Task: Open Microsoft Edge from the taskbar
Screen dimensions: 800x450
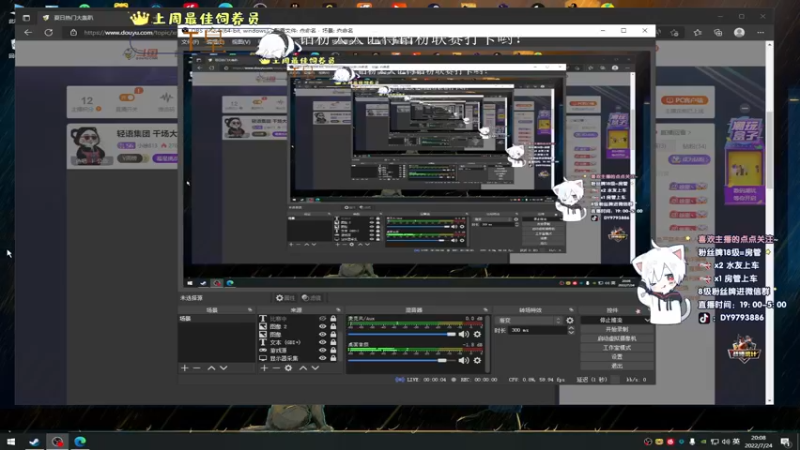Action: pos(80,441)
